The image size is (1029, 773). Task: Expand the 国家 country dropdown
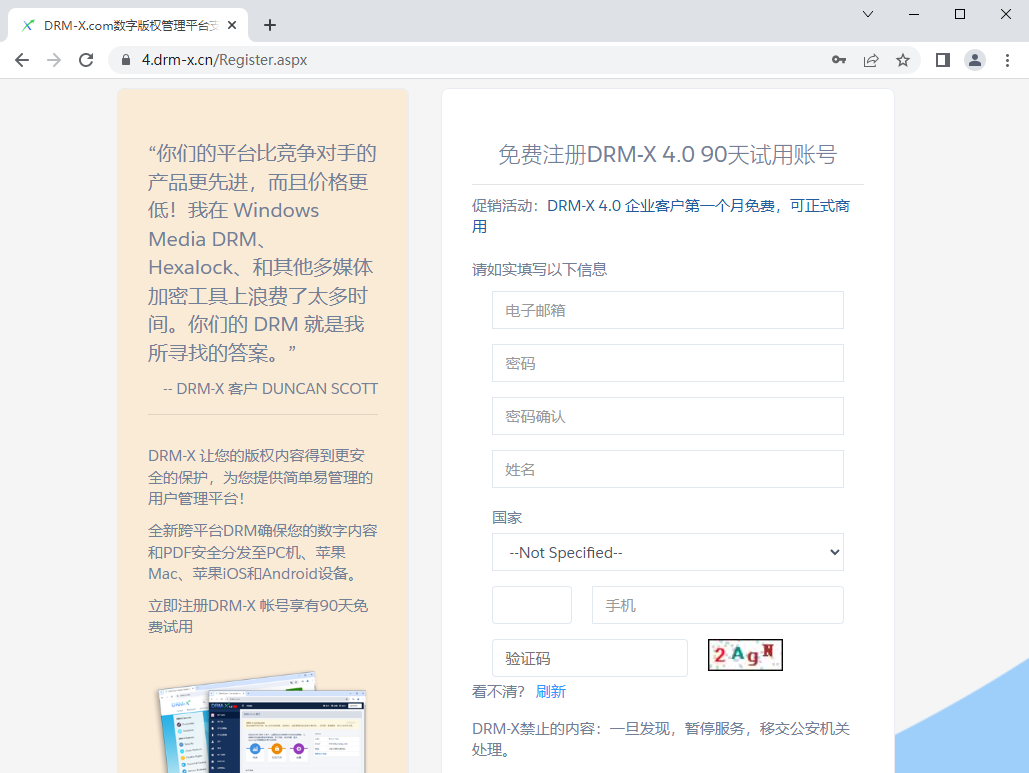[x=667, y=552]
